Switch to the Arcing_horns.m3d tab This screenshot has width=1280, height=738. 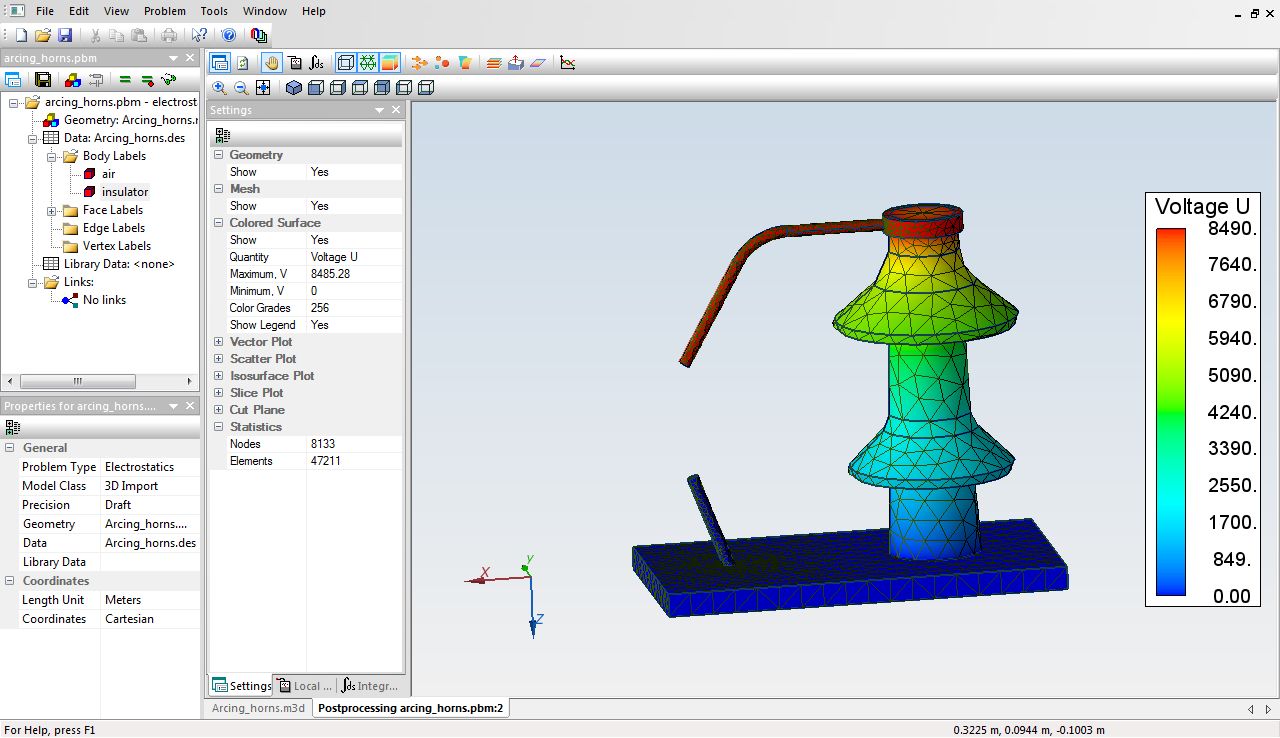(259, 708)
